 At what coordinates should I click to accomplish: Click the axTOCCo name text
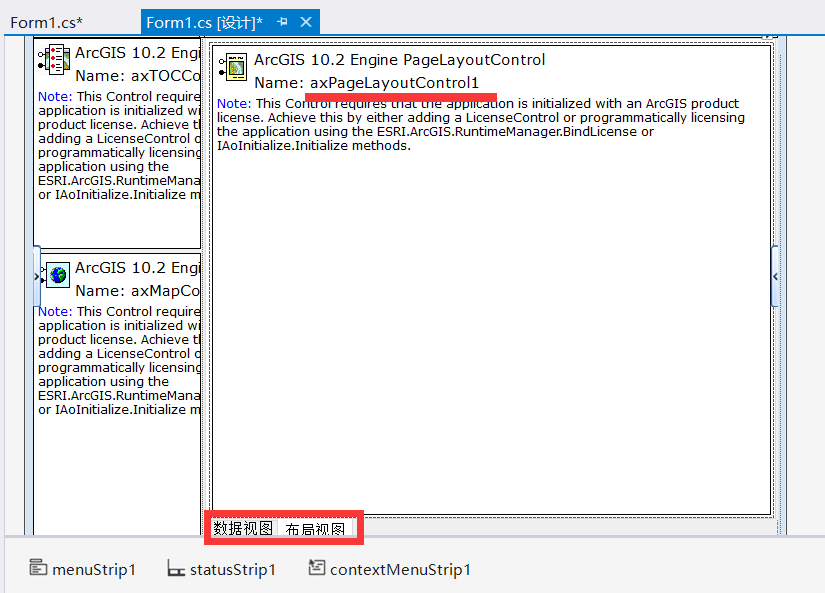tap(166, 76)
